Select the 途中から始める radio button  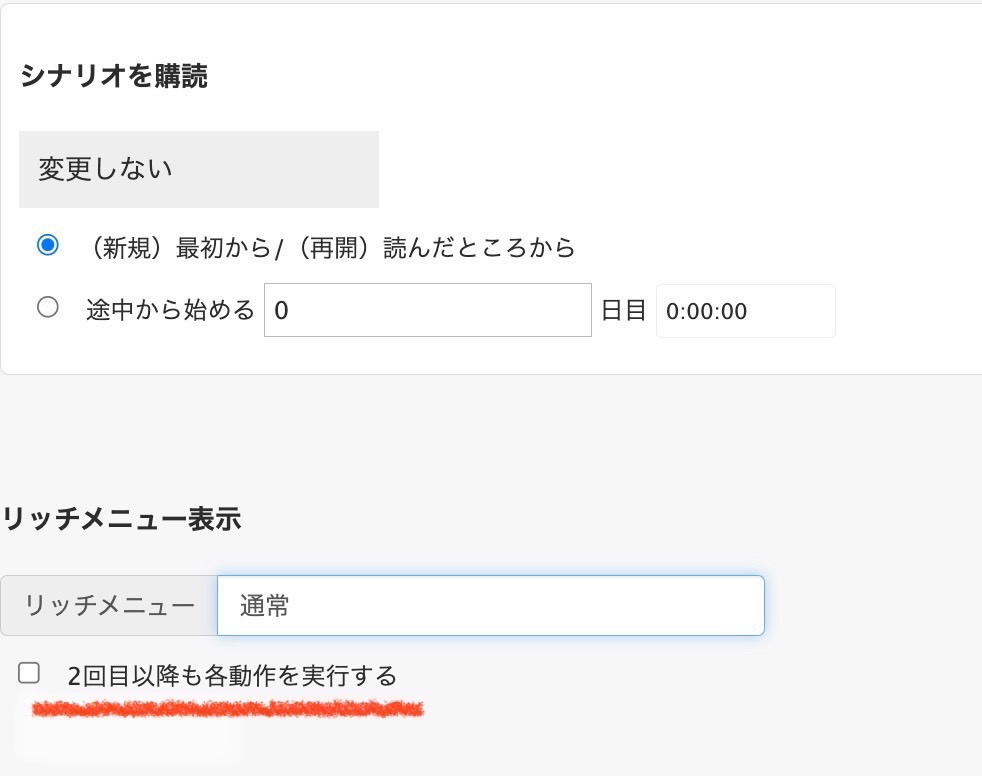[x=48, y=307]
